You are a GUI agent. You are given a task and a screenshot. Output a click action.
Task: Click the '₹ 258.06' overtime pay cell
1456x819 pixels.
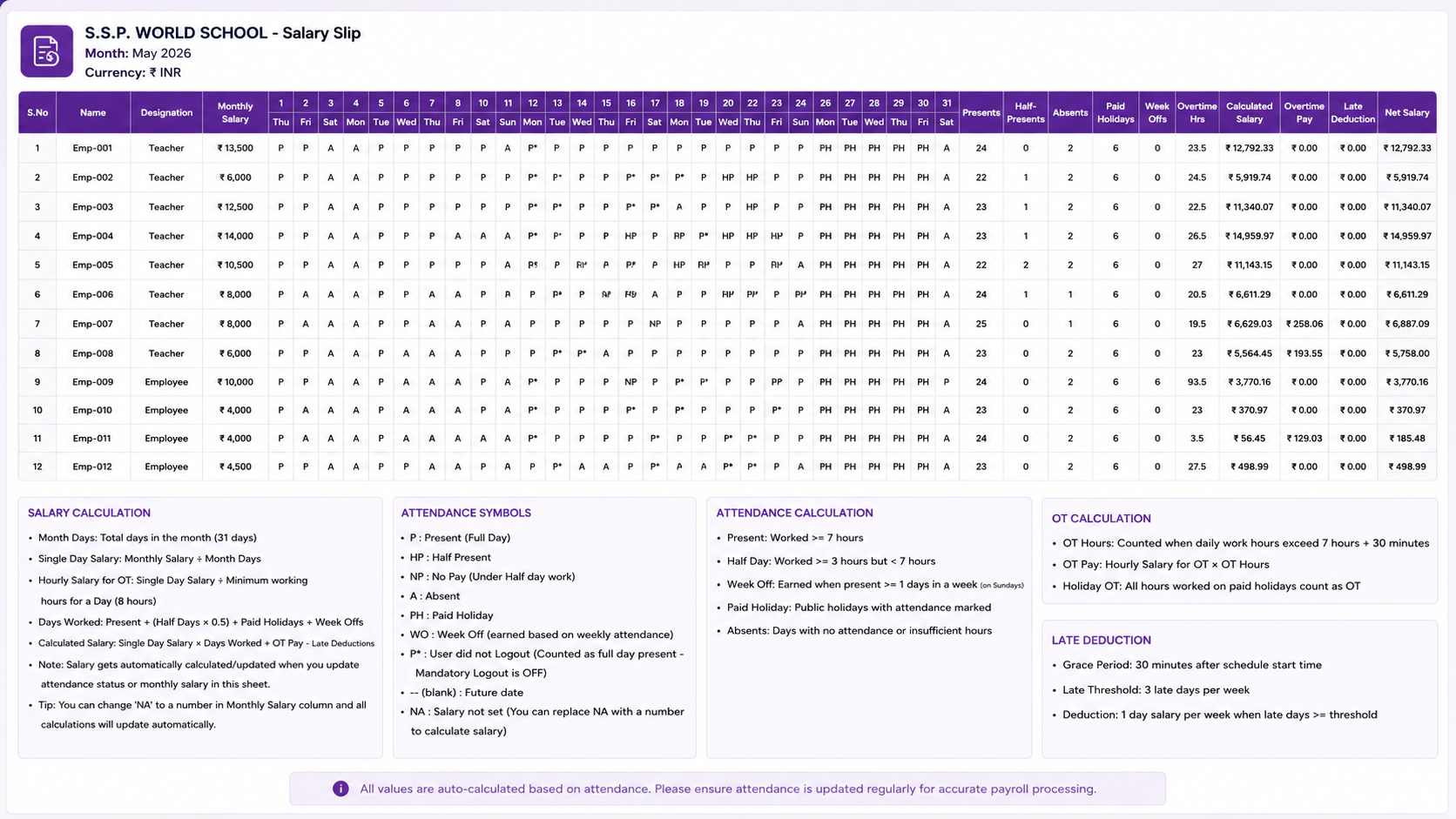(x=1304, y=324)
